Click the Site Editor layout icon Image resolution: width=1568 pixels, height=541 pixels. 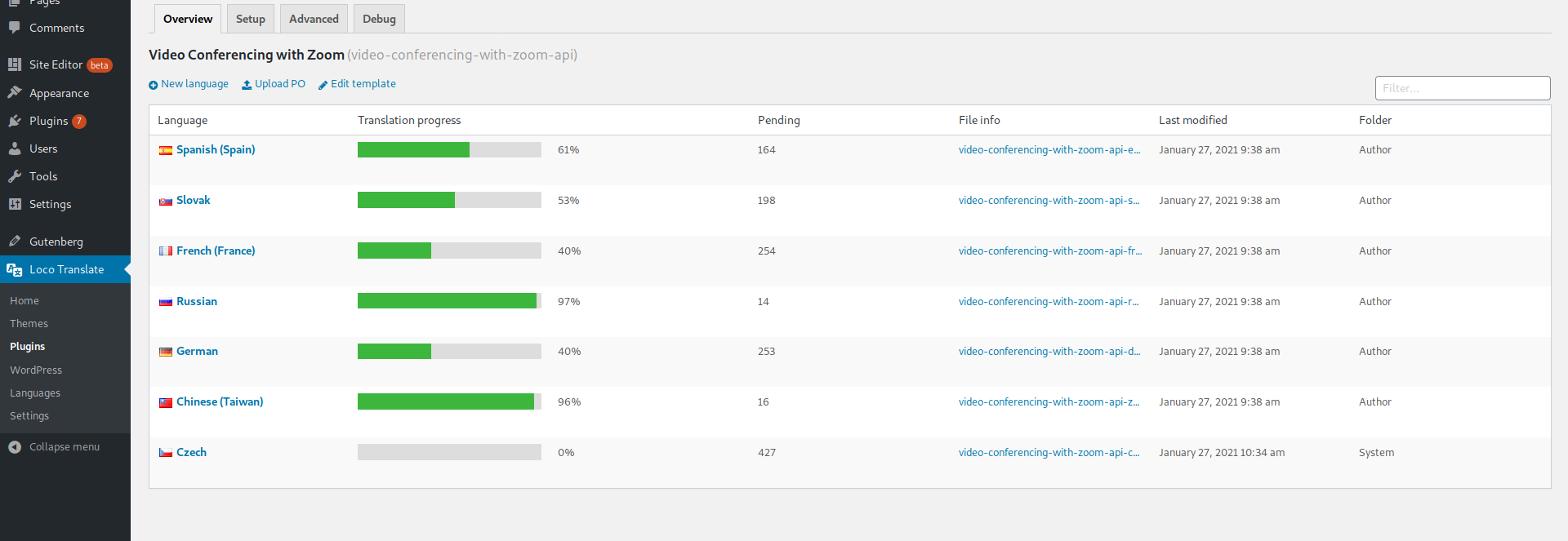click(x=15, y=64)
